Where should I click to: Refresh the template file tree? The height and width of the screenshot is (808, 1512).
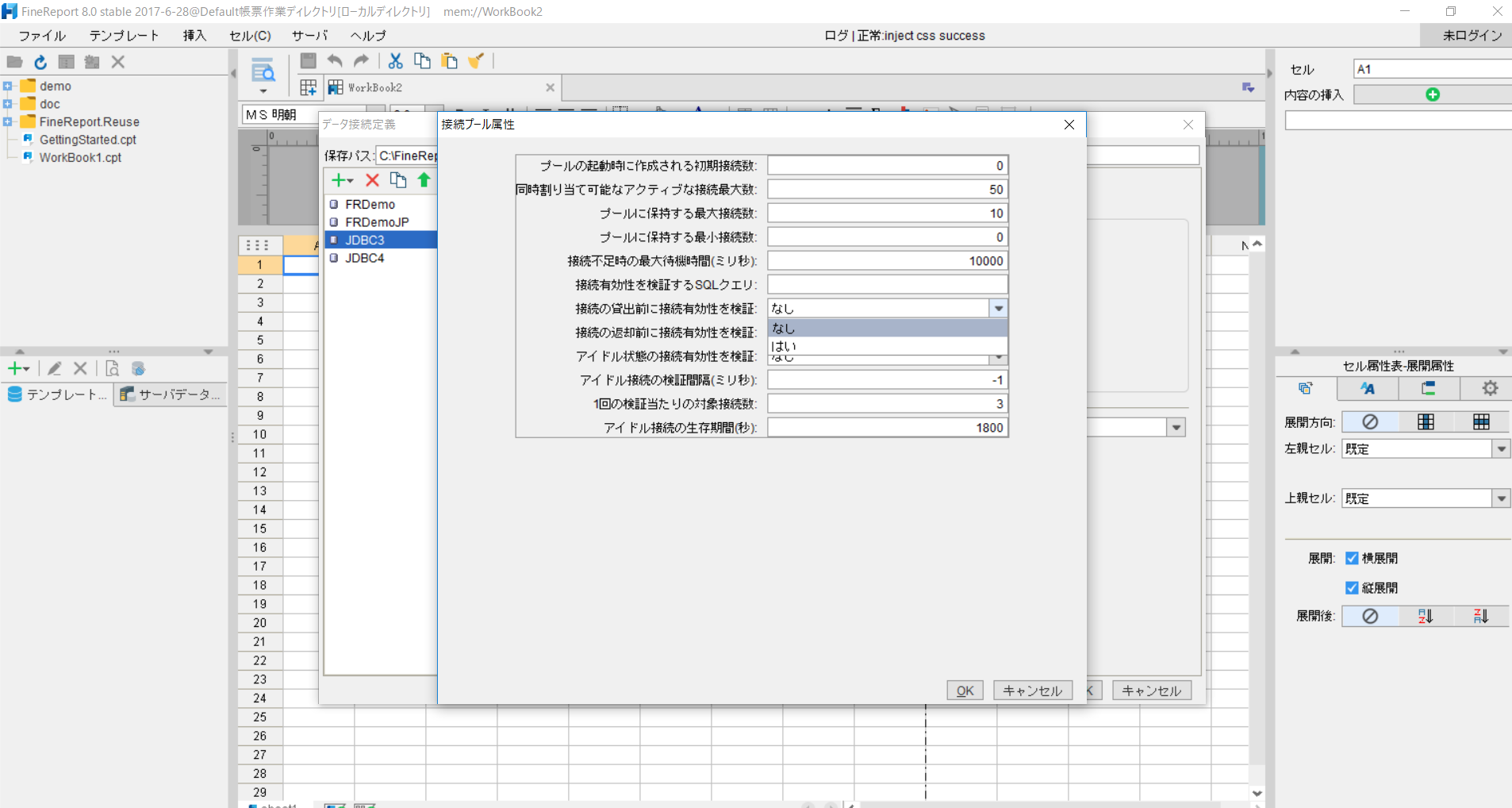(40, 62)
